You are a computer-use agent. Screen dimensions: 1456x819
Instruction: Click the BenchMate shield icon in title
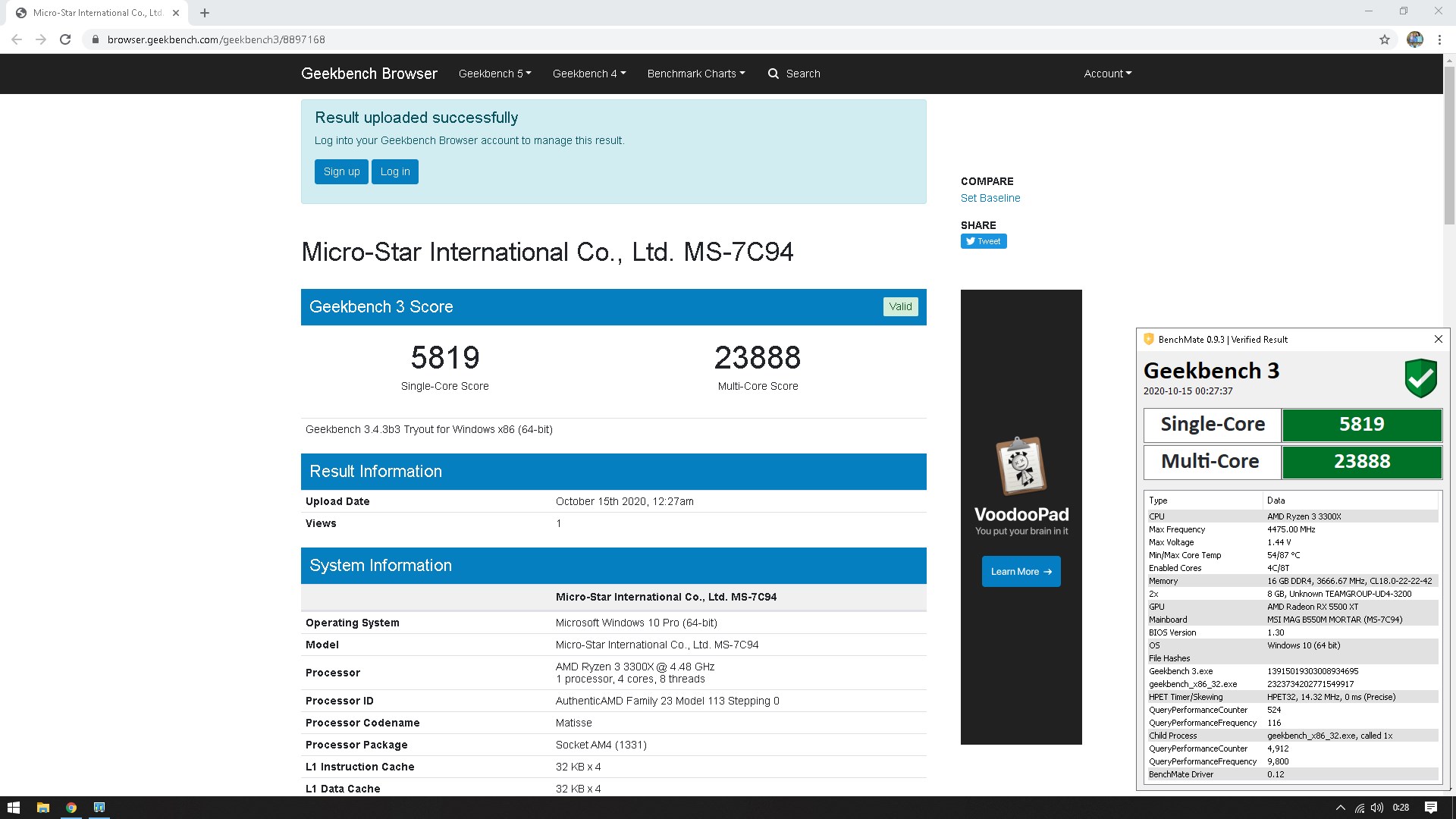[1149, 339]
